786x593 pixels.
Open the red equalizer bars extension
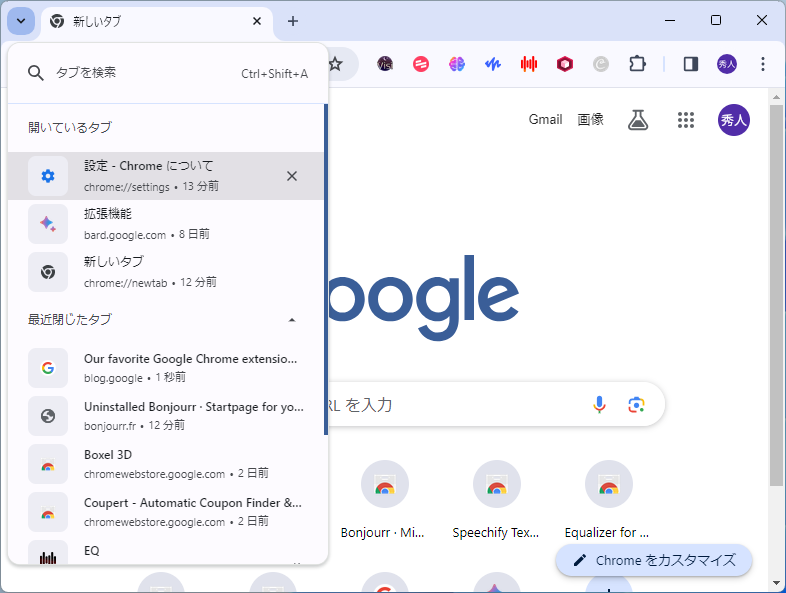pyautogui.click(x=529, y=64)
